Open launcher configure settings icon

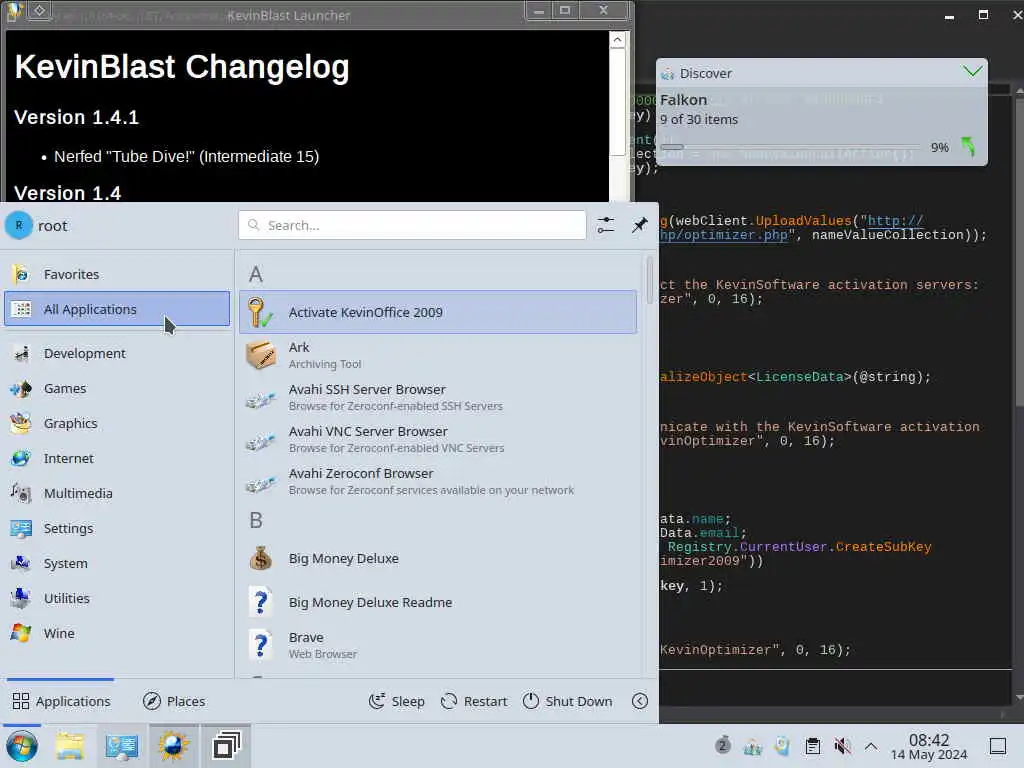605,225
